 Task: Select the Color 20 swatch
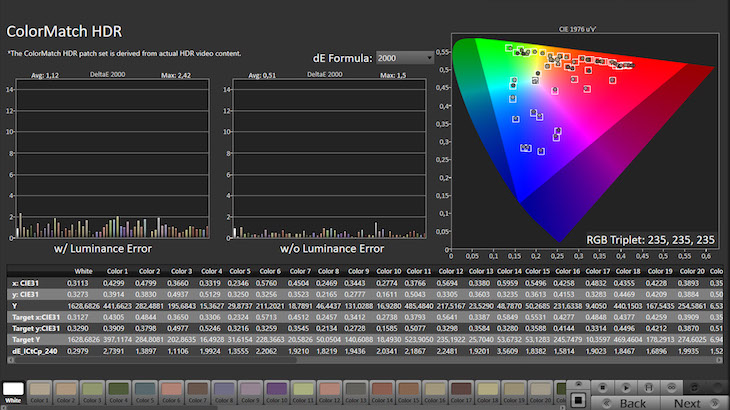pyautogui.click(x=540, y=389)
